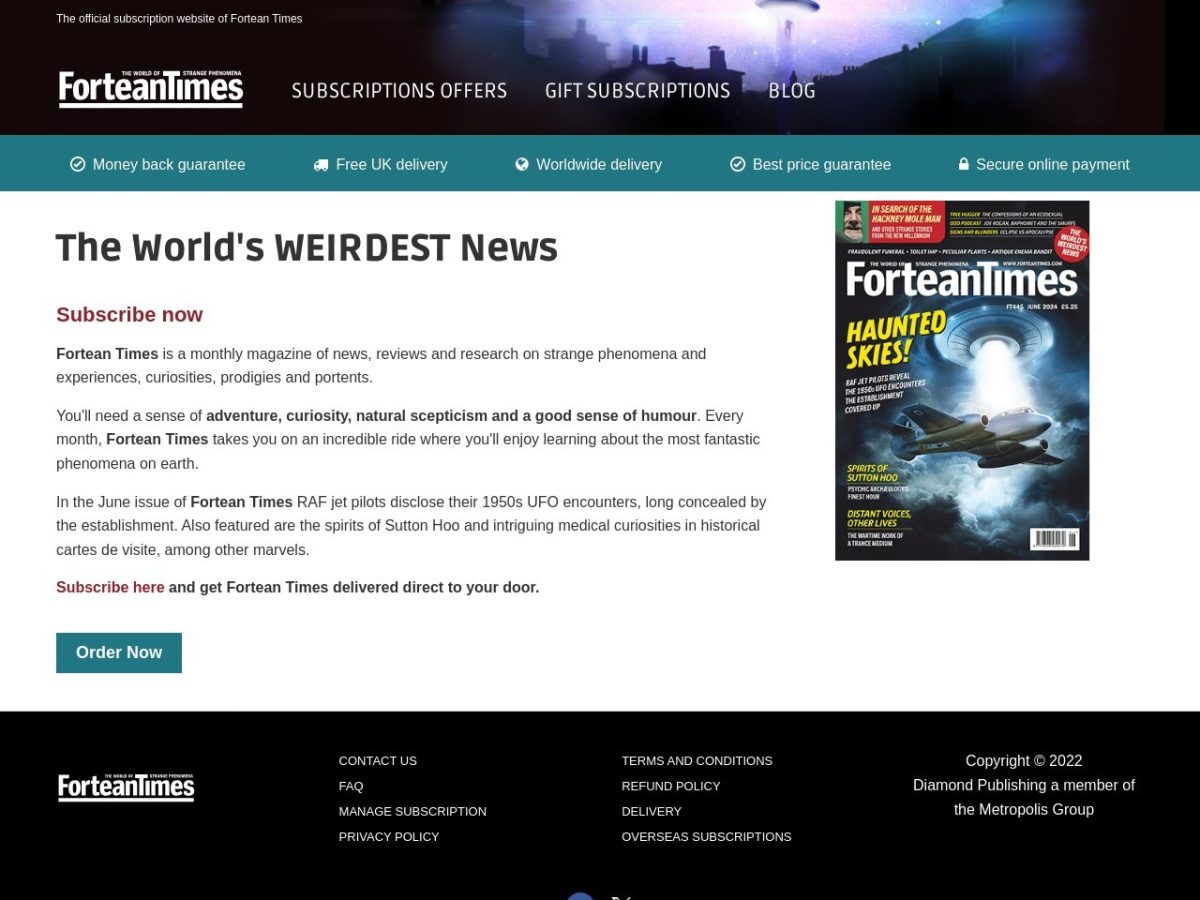Viewport: 1200px width, 900px height.
Task: Click 'The official subscription website of Fortean Times' text
Action: click(179, 18)
